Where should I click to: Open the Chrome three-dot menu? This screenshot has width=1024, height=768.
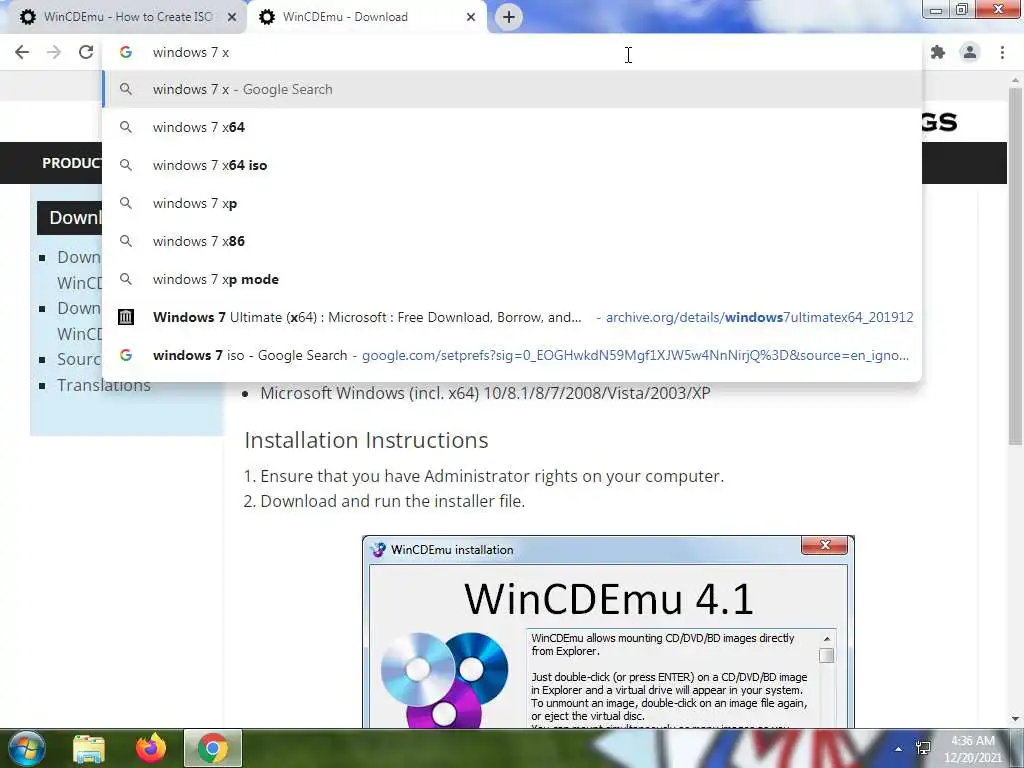click(1002, 52)
